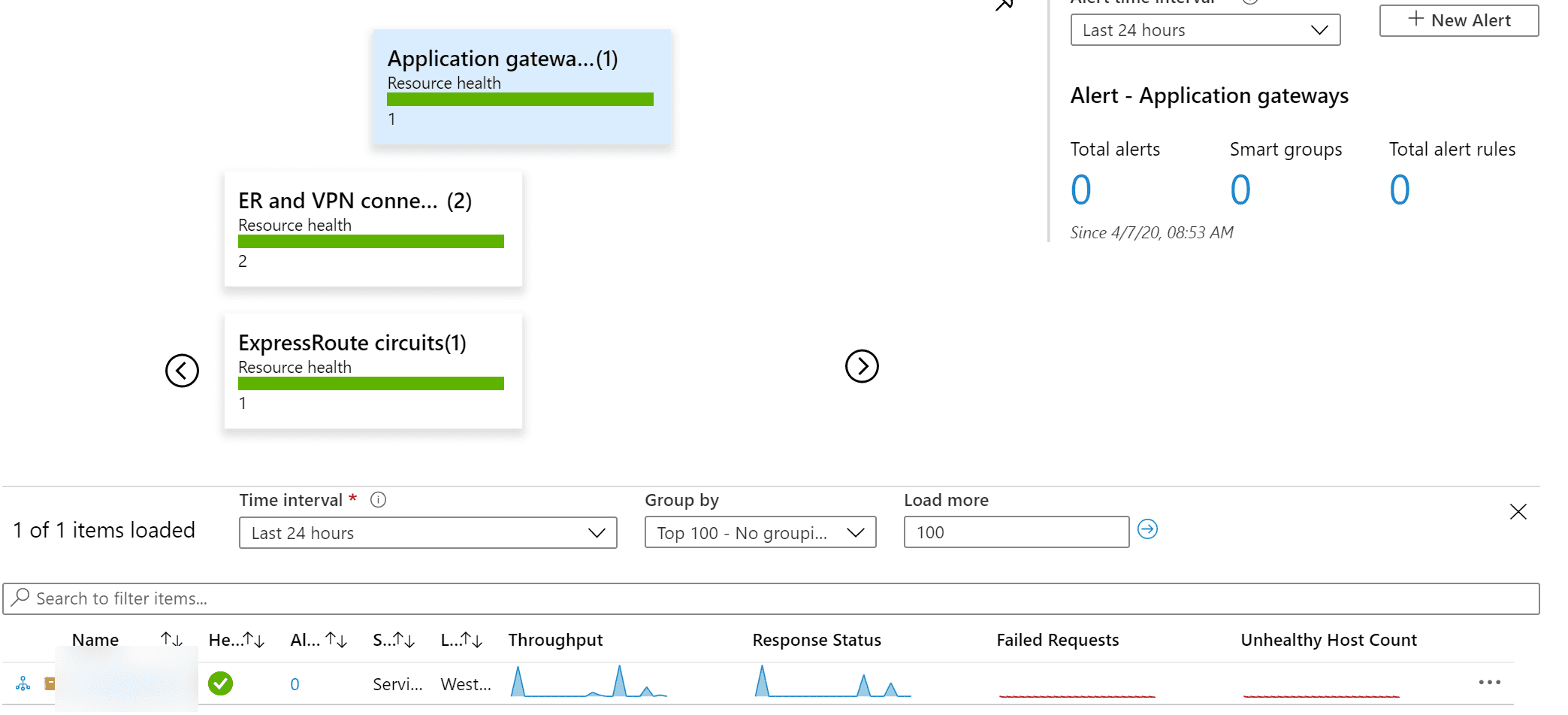This screenshot has width=1568, height=715.
Task: Click the Throughput sparkline chart
Action: tap(588, 681)
